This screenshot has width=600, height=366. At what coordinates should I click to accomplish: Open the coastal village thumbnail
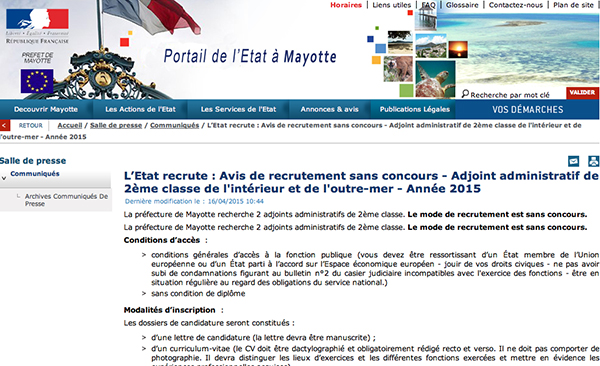tap(430, 46)
